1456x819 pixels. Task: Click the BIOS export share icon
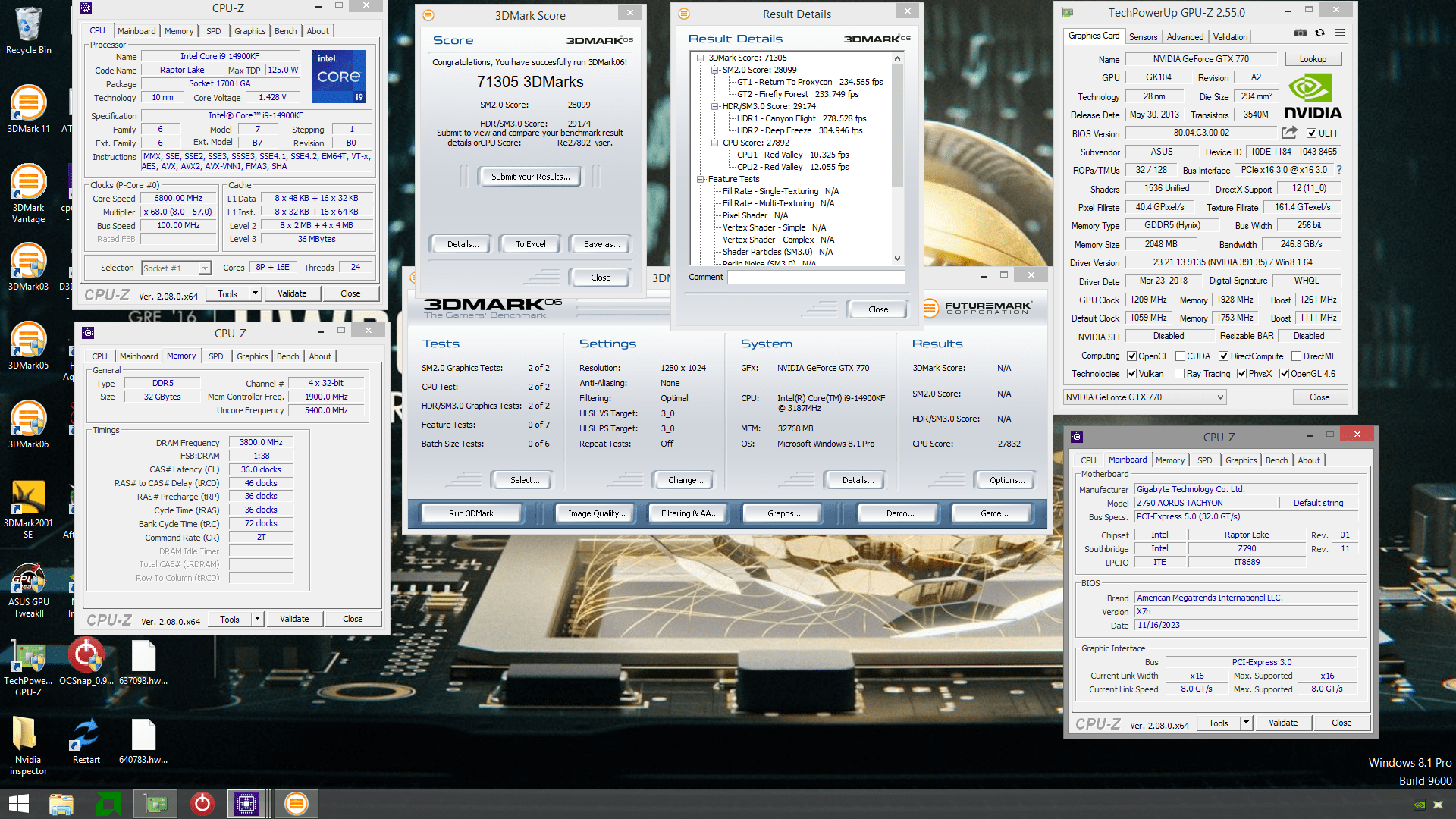coord(1288,133)
